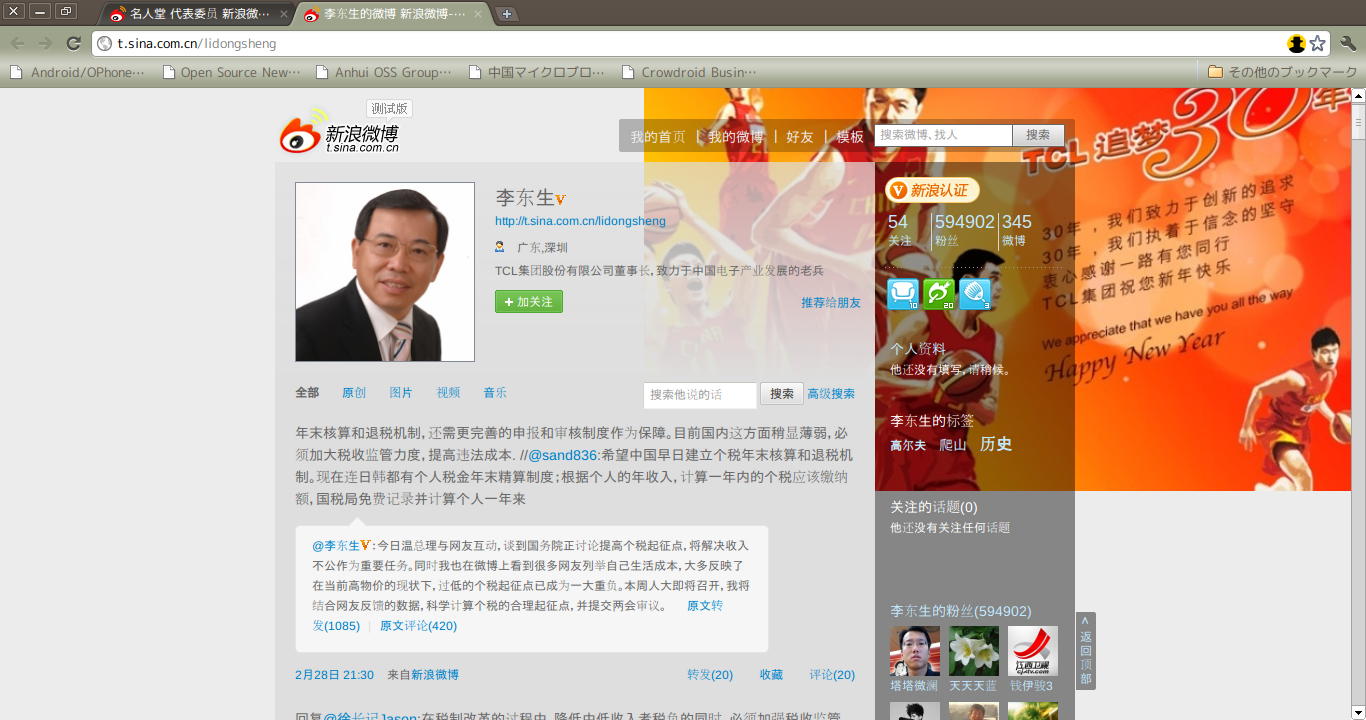The image size is (1366, 720).
Task: Select the 图片 filter tab
Action: click(x=401, y=393)
